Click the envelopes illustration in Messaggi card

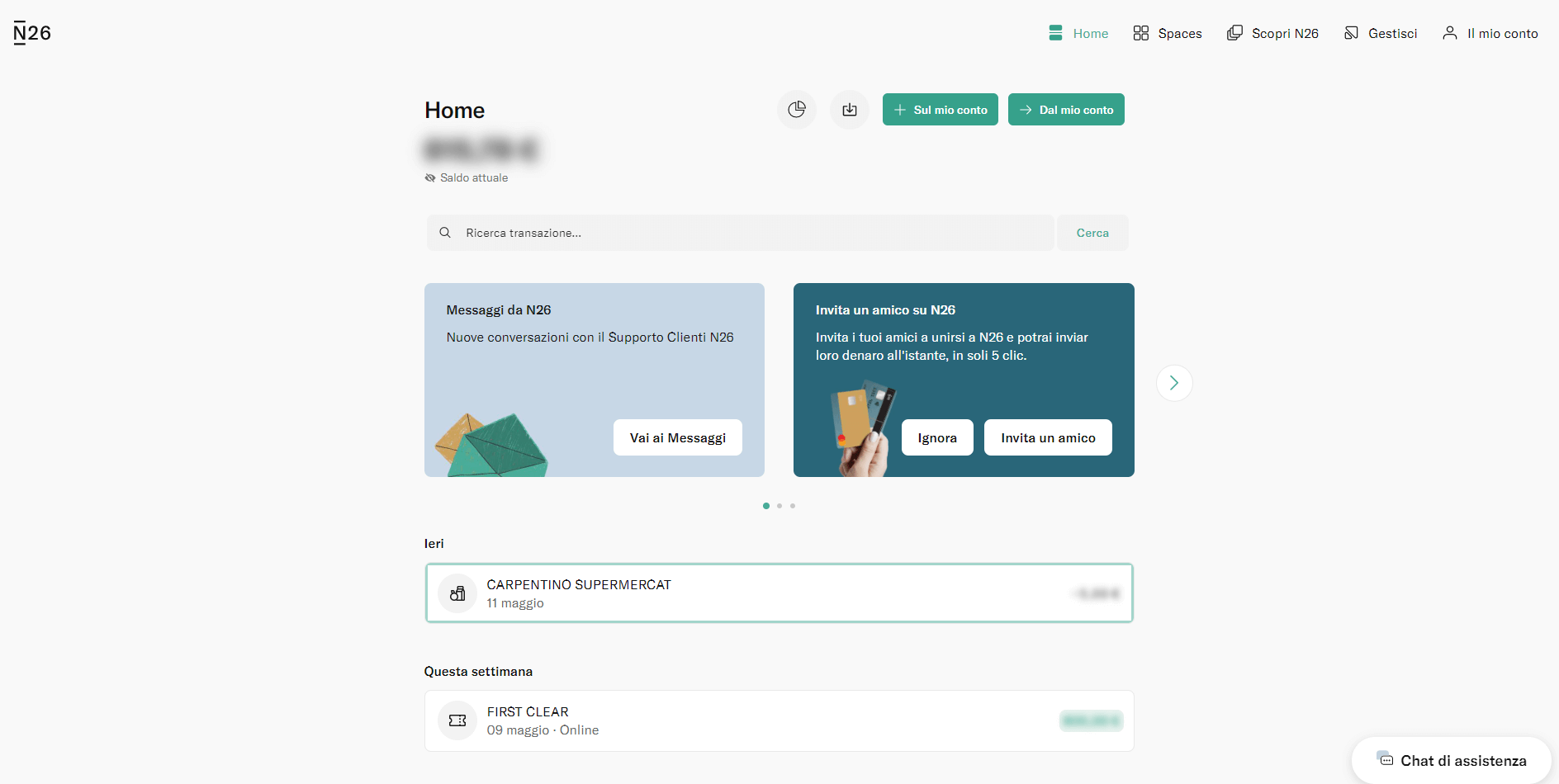490,444
